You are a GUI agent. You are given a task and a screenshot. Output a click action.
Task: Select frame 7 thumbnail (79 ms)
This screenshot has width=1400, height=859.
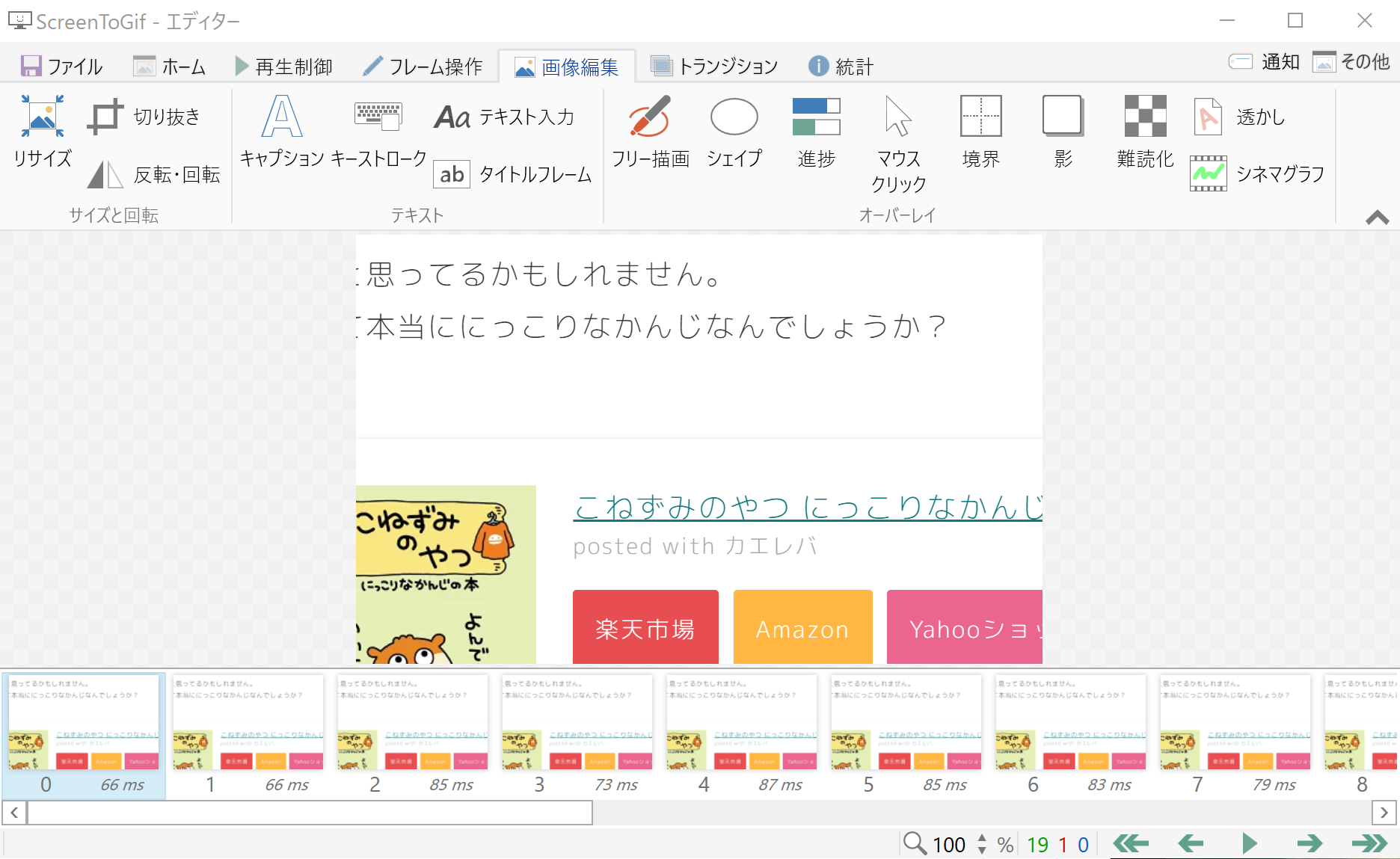tap(1235, 736)
